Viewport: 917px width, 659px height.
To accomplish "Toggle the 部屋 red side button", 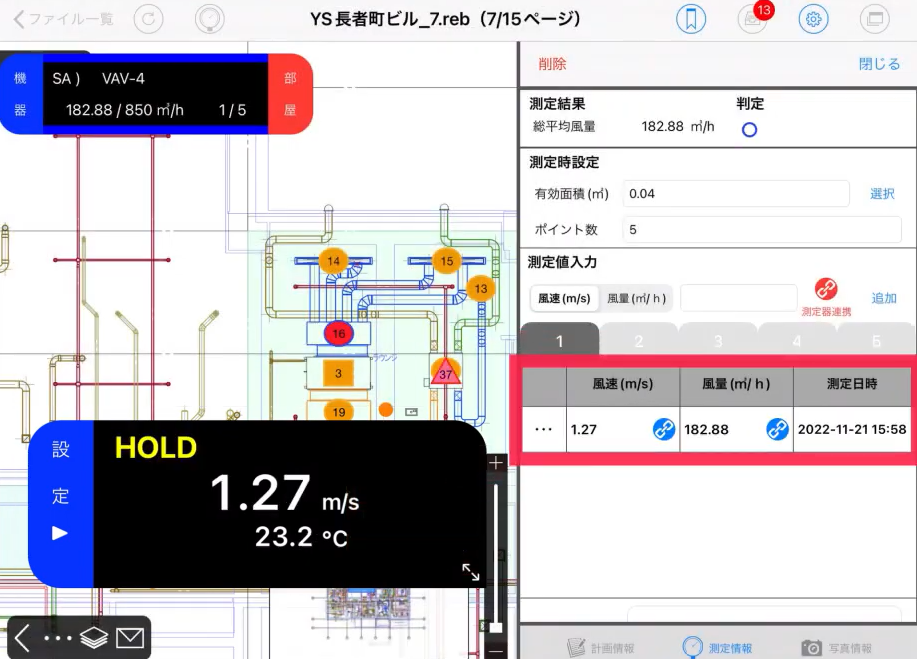I will pos(289,94).
